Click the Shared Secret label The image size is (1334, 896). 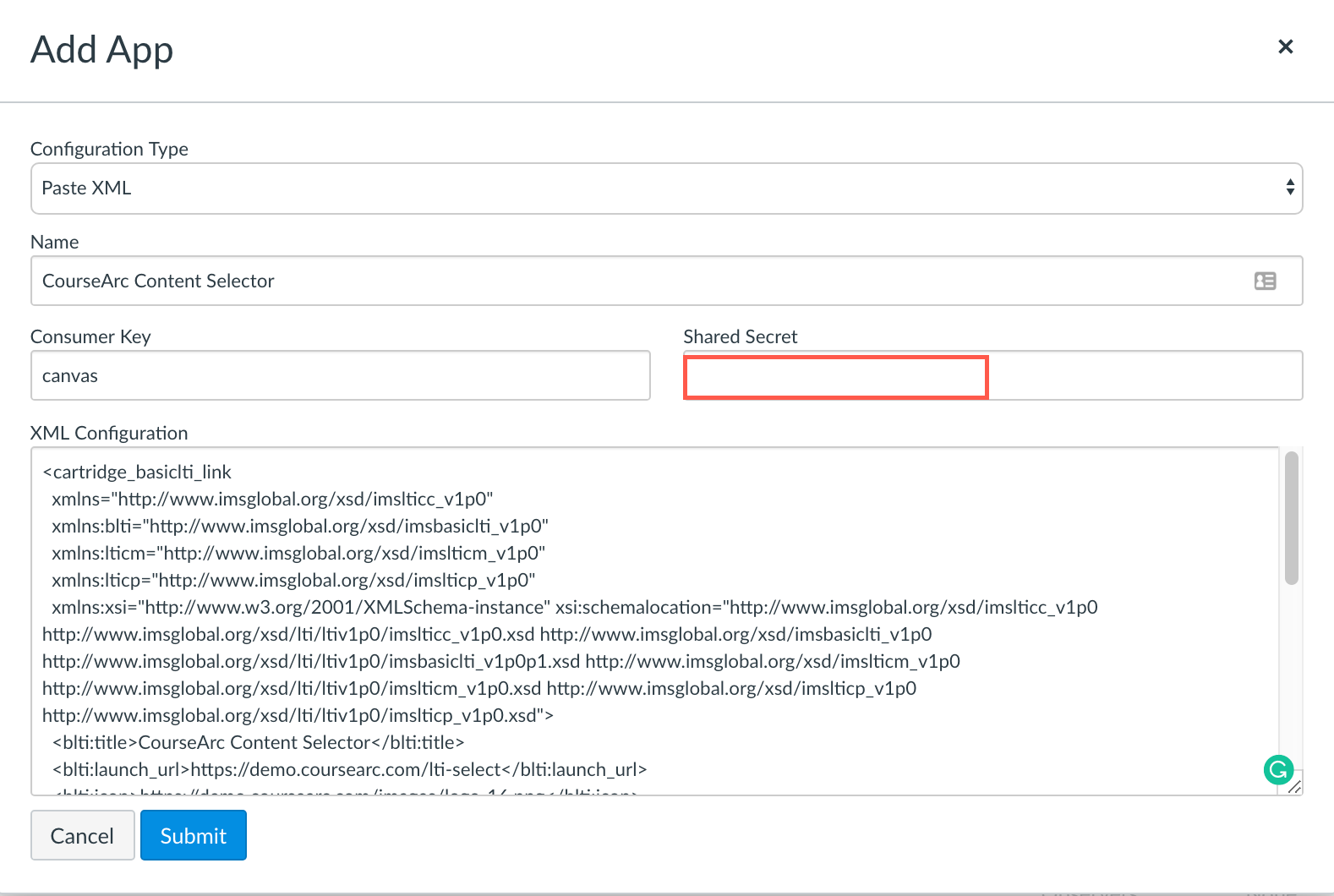tap(740, 336)
